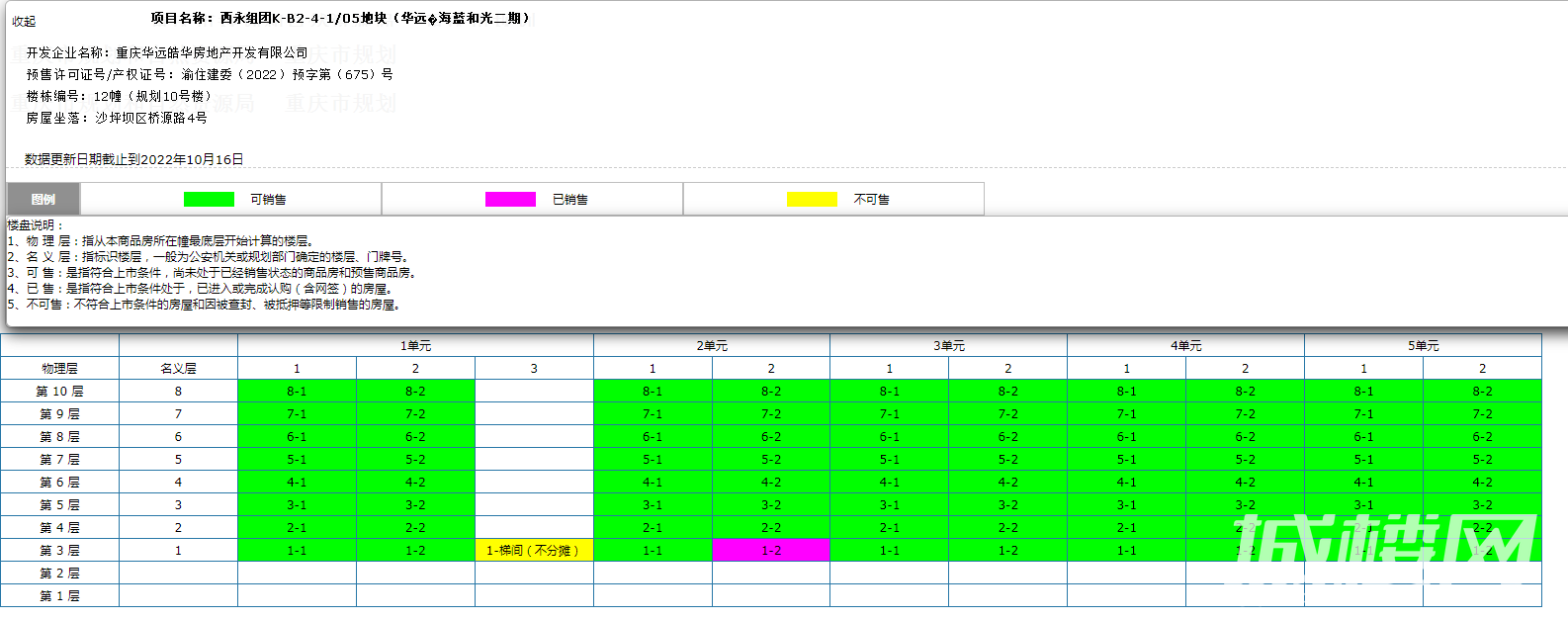Select room 4-2 in 4单元
Screen dimensions: 1568x620
point(1245,483)
